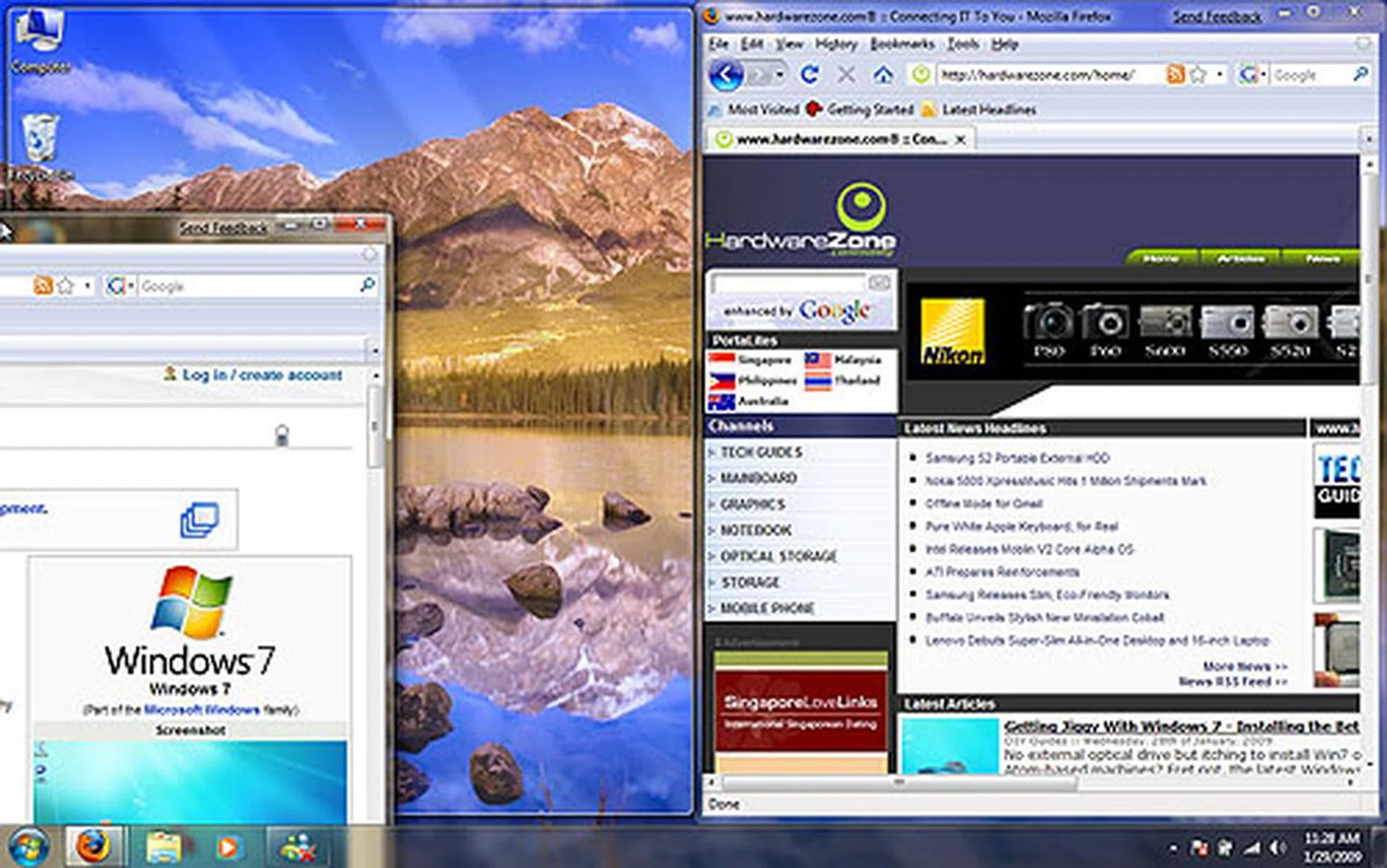The image size is (1387, 868).
Task: Click the RSS feed icon in address bar
Action: [1175, 74]
